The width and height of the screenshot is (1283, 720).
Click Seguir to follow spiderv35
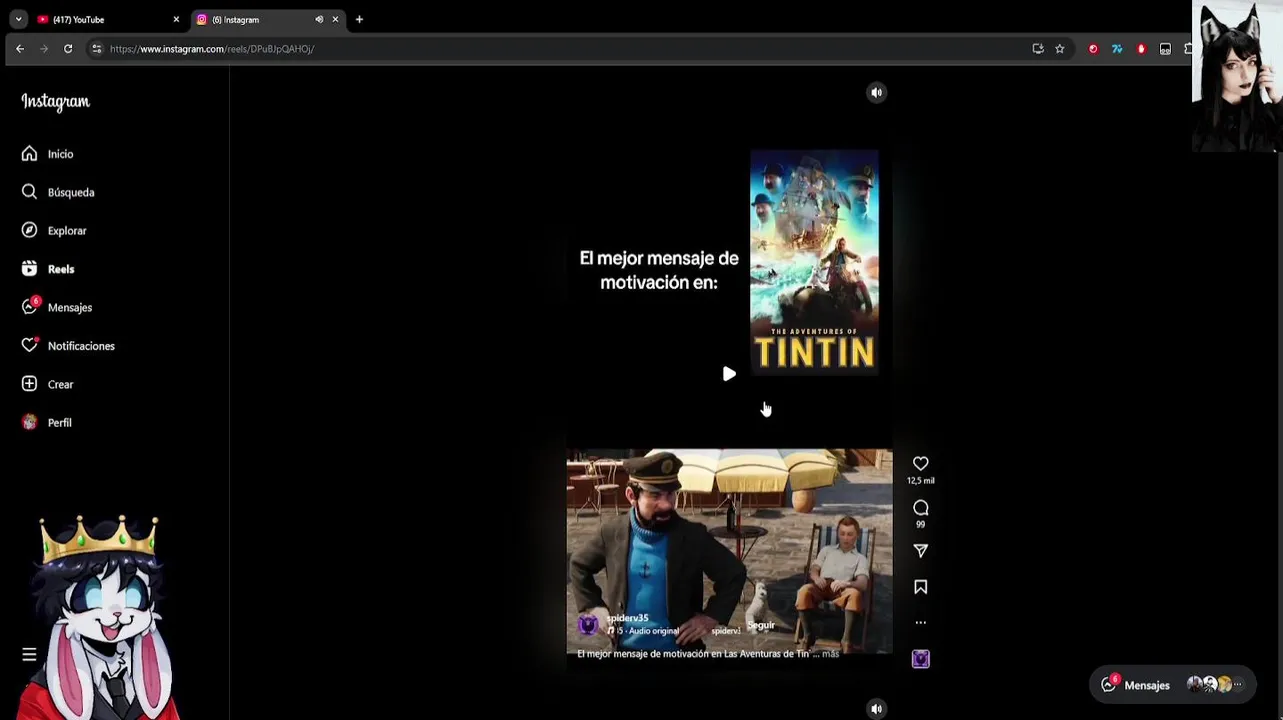pos(761,625)
